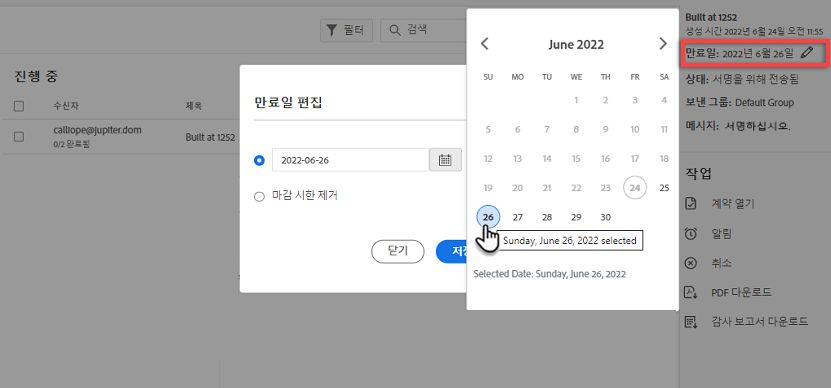
Task: Click the Built at 1252 table title cell
Action: [210, 137]
